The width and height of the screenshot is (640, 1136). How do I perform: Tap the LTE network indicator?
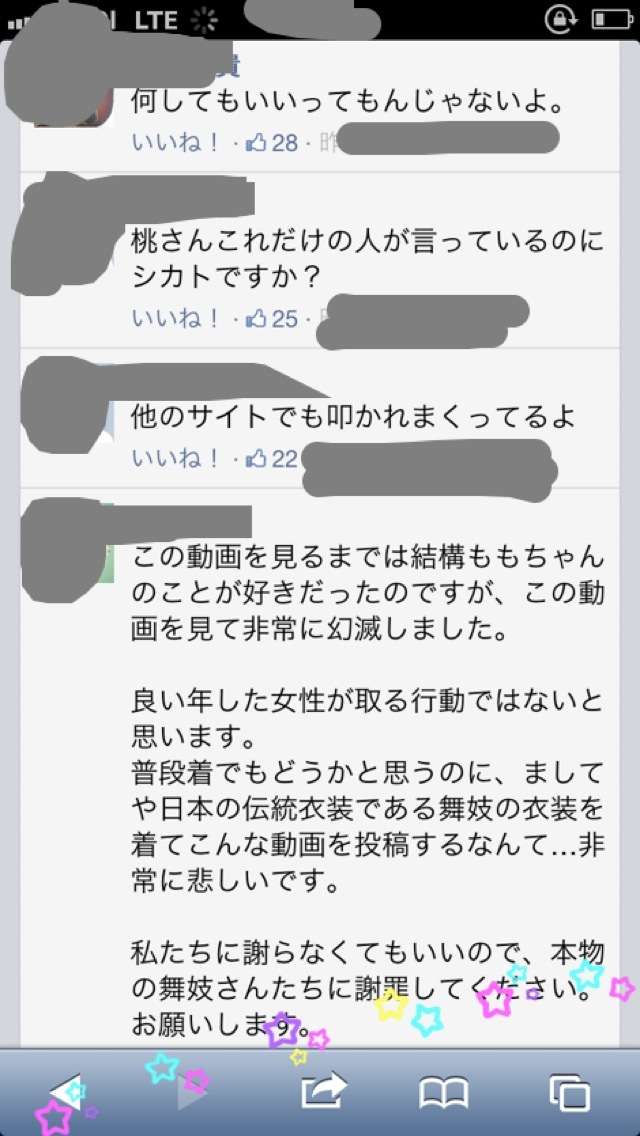156,20
